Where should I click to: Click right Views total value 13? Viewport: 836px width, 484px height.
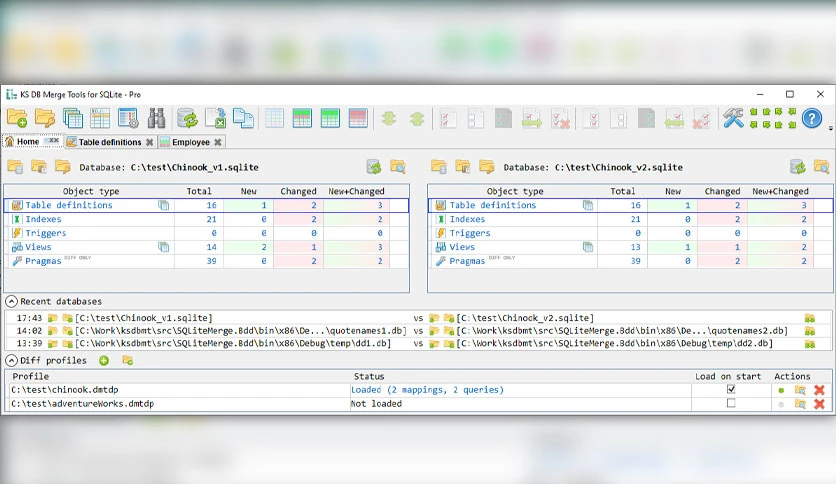636,247
